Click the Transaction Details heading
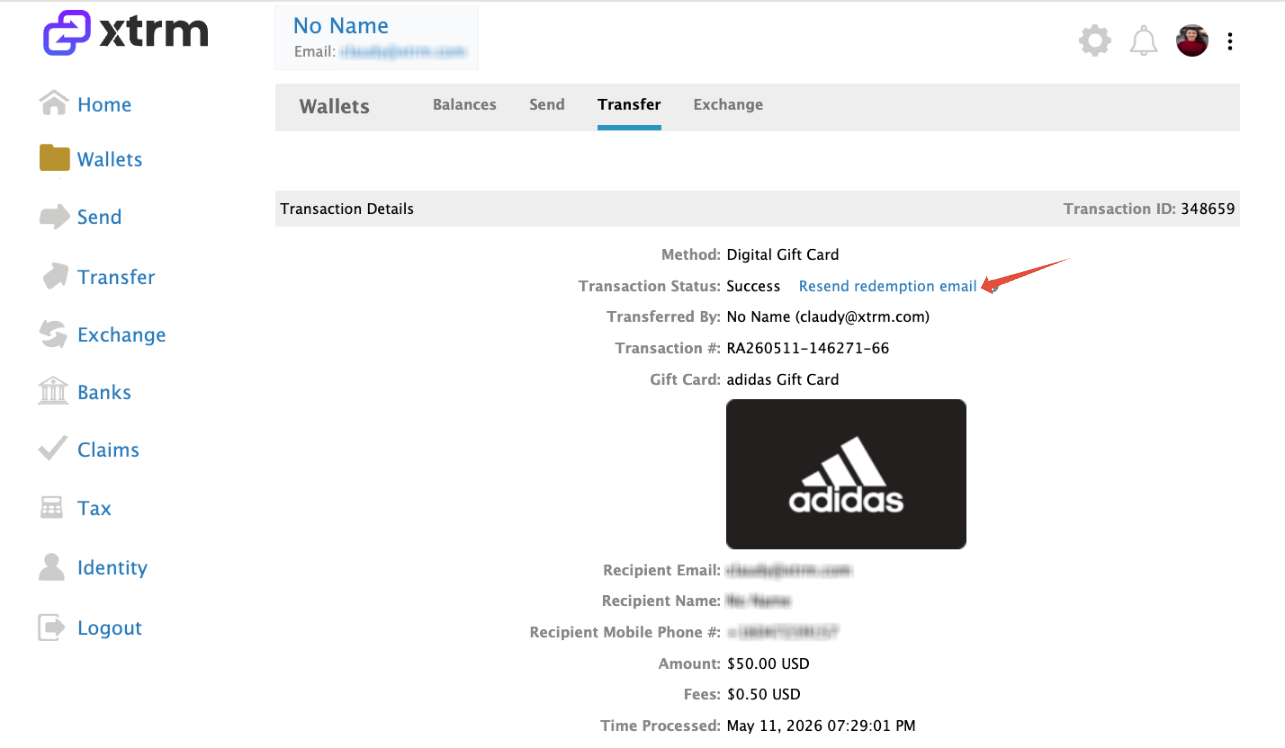The width and height of the screenshot is (1285, 748). pos(347,209)
